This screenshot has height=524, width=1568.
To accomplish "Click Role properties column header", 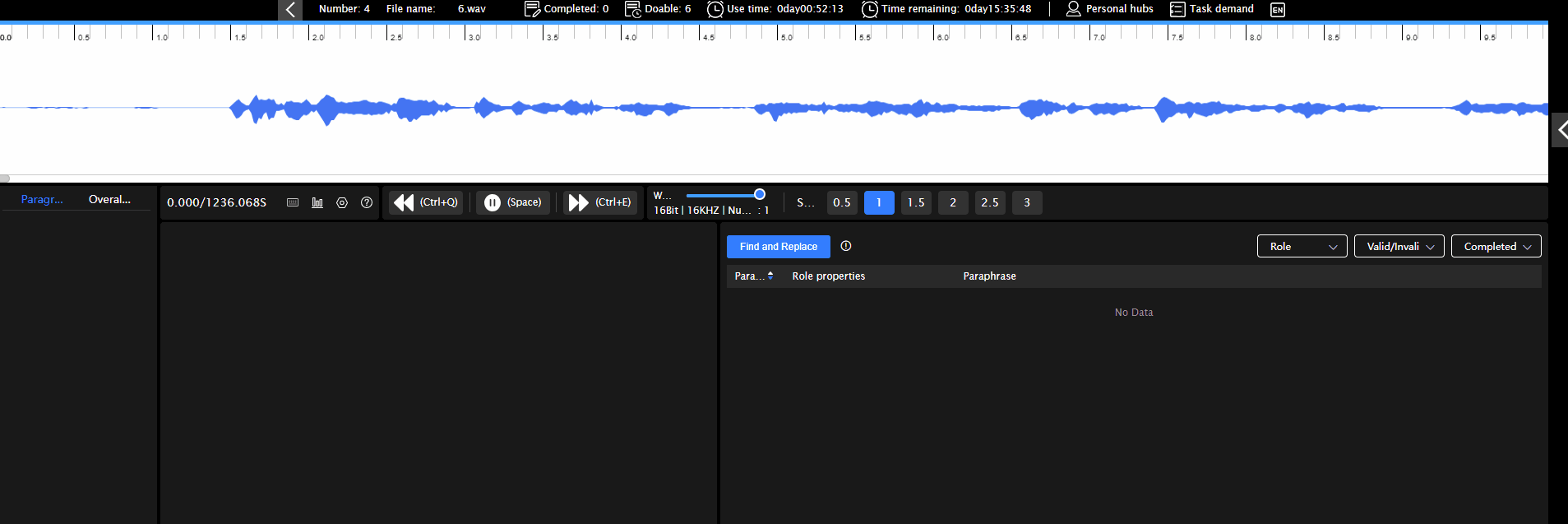I will click(x=828, y=276).
